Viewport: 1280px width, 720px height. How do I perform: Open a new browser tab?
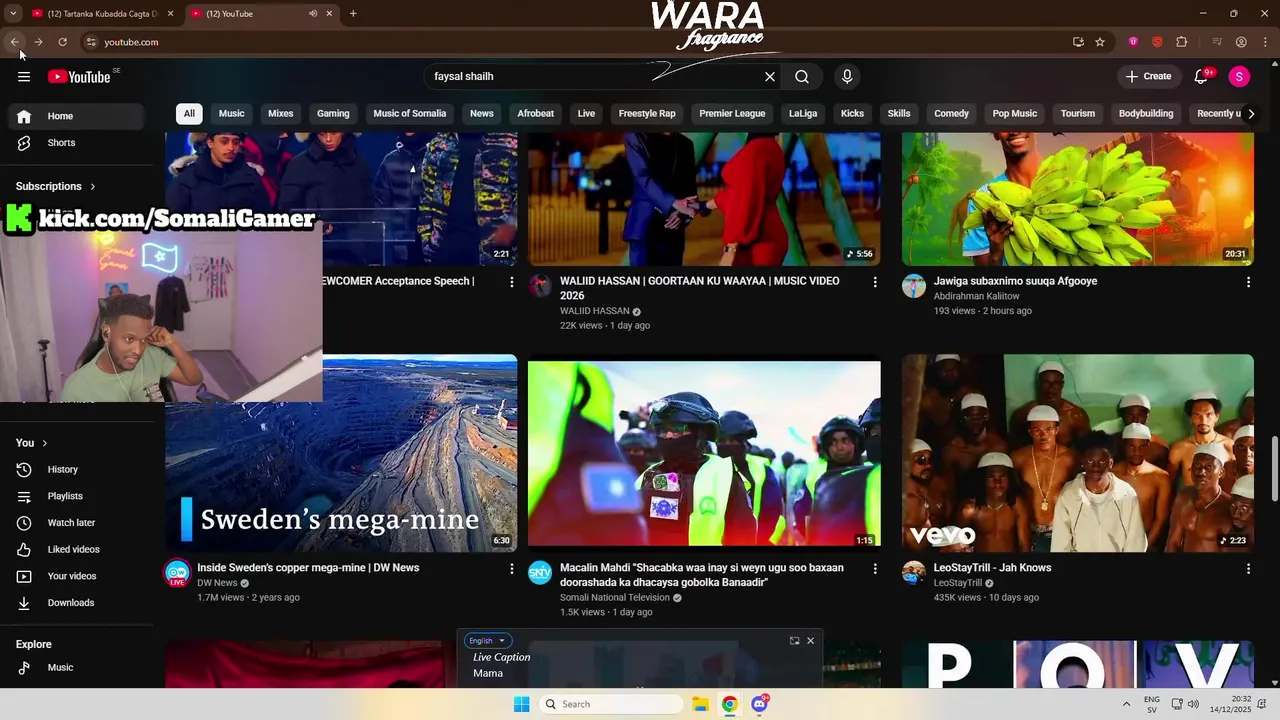click(x=353, y=14)
